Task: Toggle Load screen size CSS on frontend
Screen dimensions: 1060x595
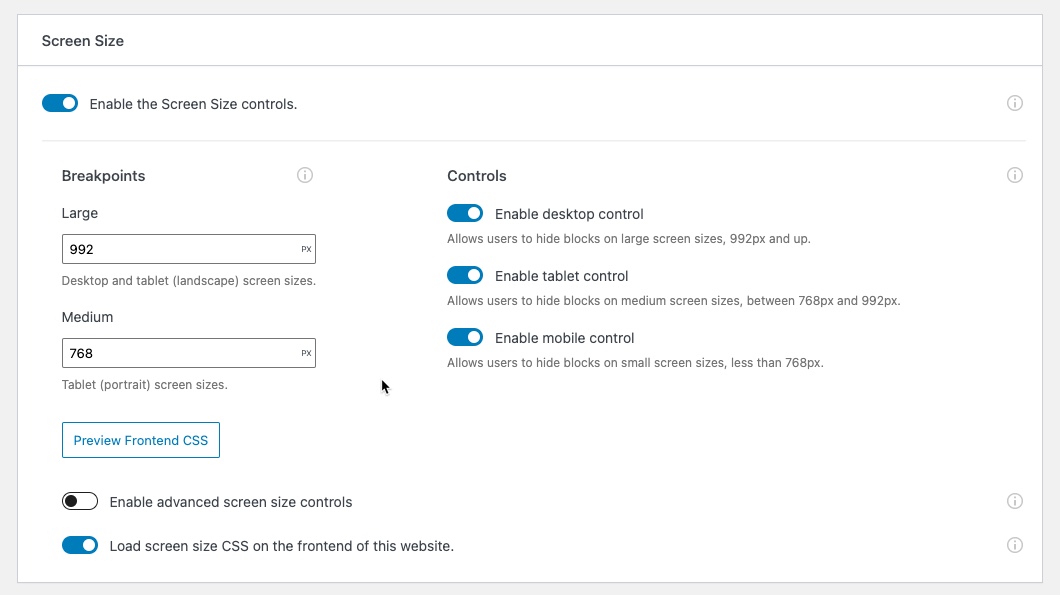Action: coord(80,545)
